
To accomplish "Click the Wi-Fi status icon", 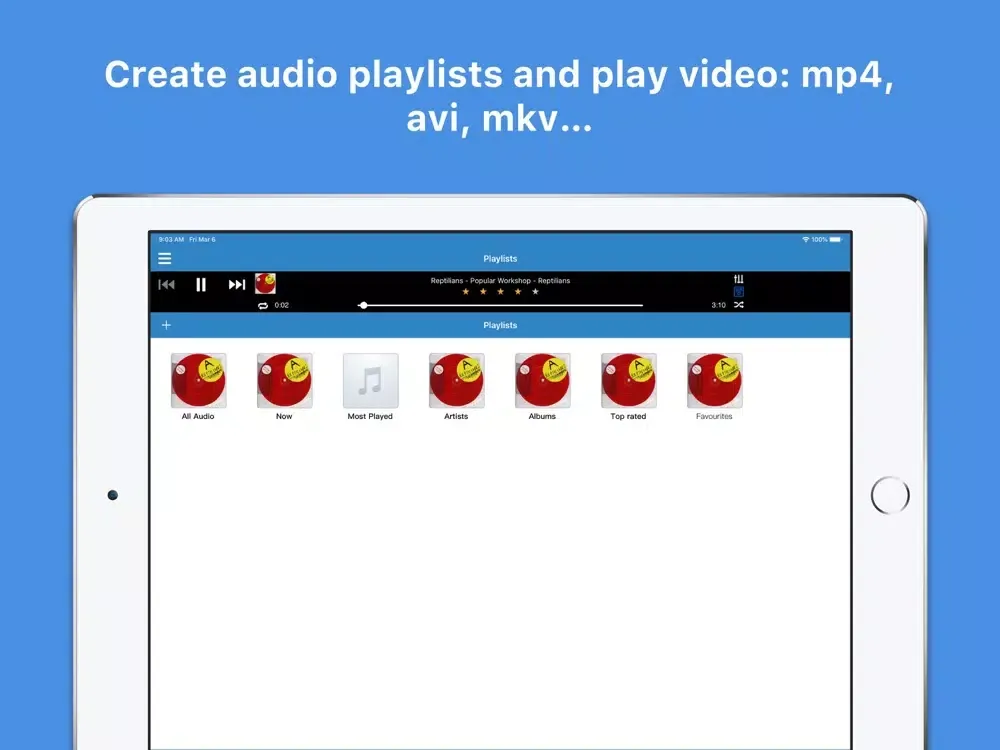I will point(806,239).
